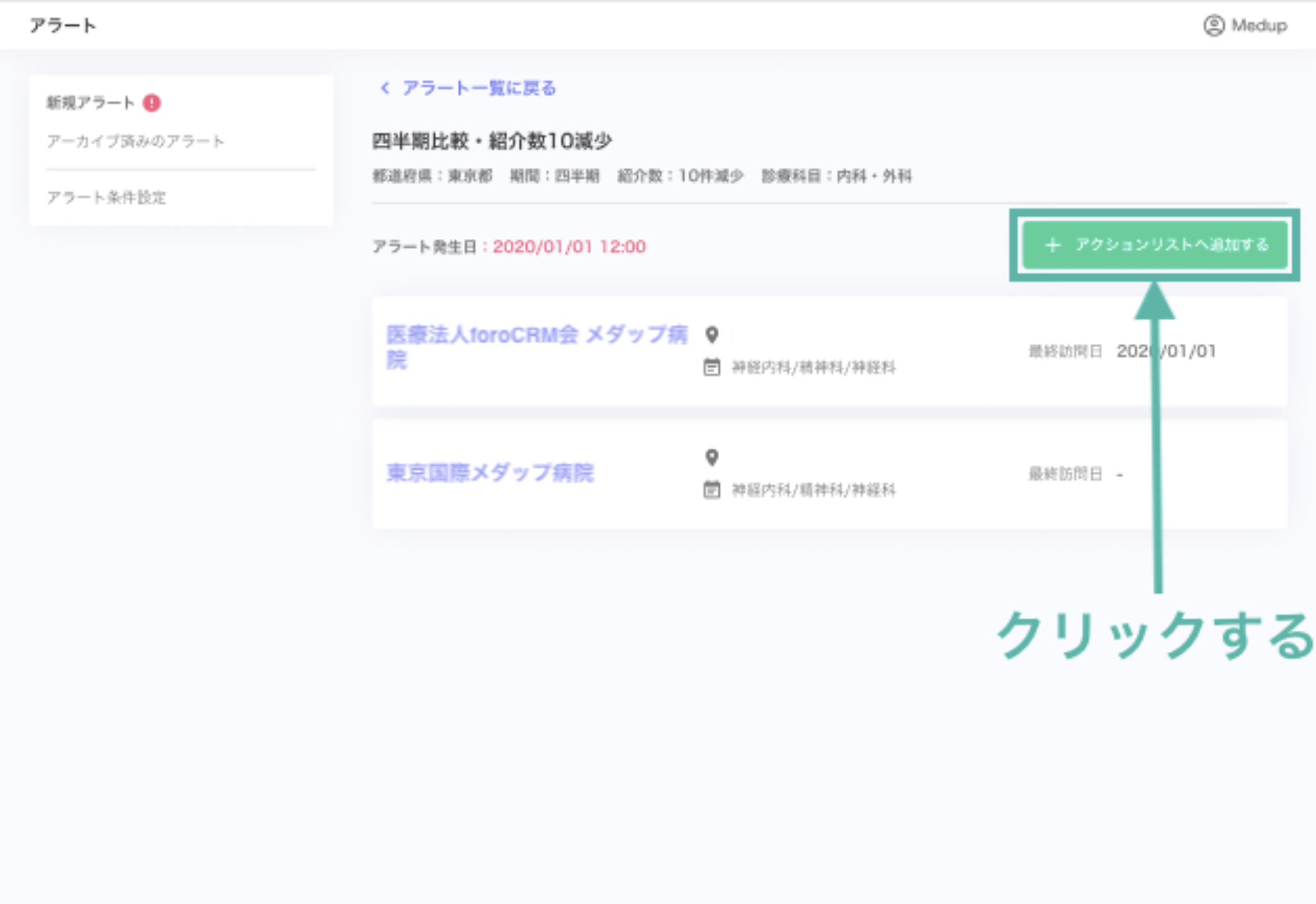Viewport: 1316px width, 904px height.
Task: Go back via アラート一覧に戻る link
Action: click(479, 88)
